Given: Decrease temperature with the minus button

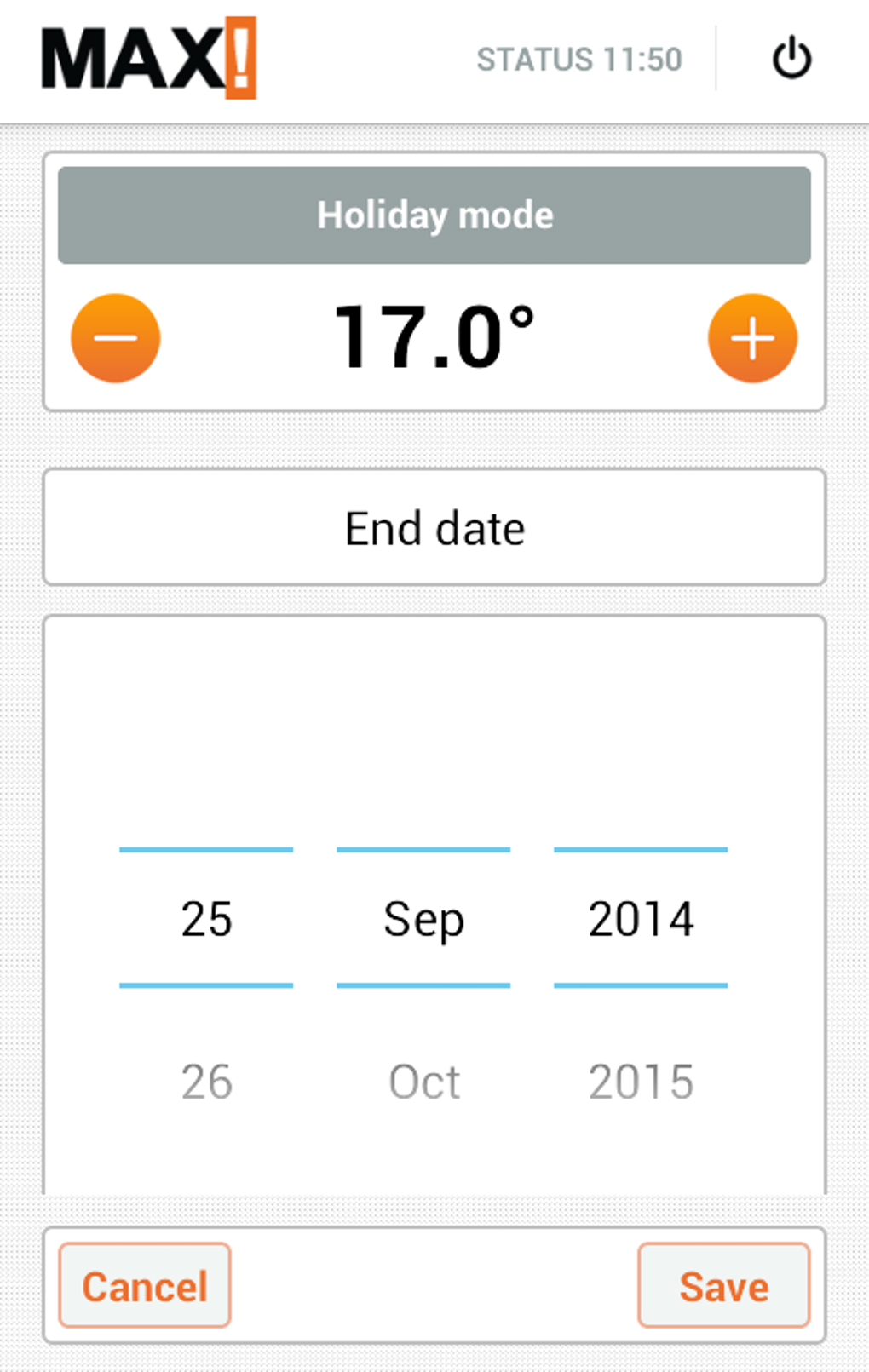Looking at the screenshot, I should point(116,338).
